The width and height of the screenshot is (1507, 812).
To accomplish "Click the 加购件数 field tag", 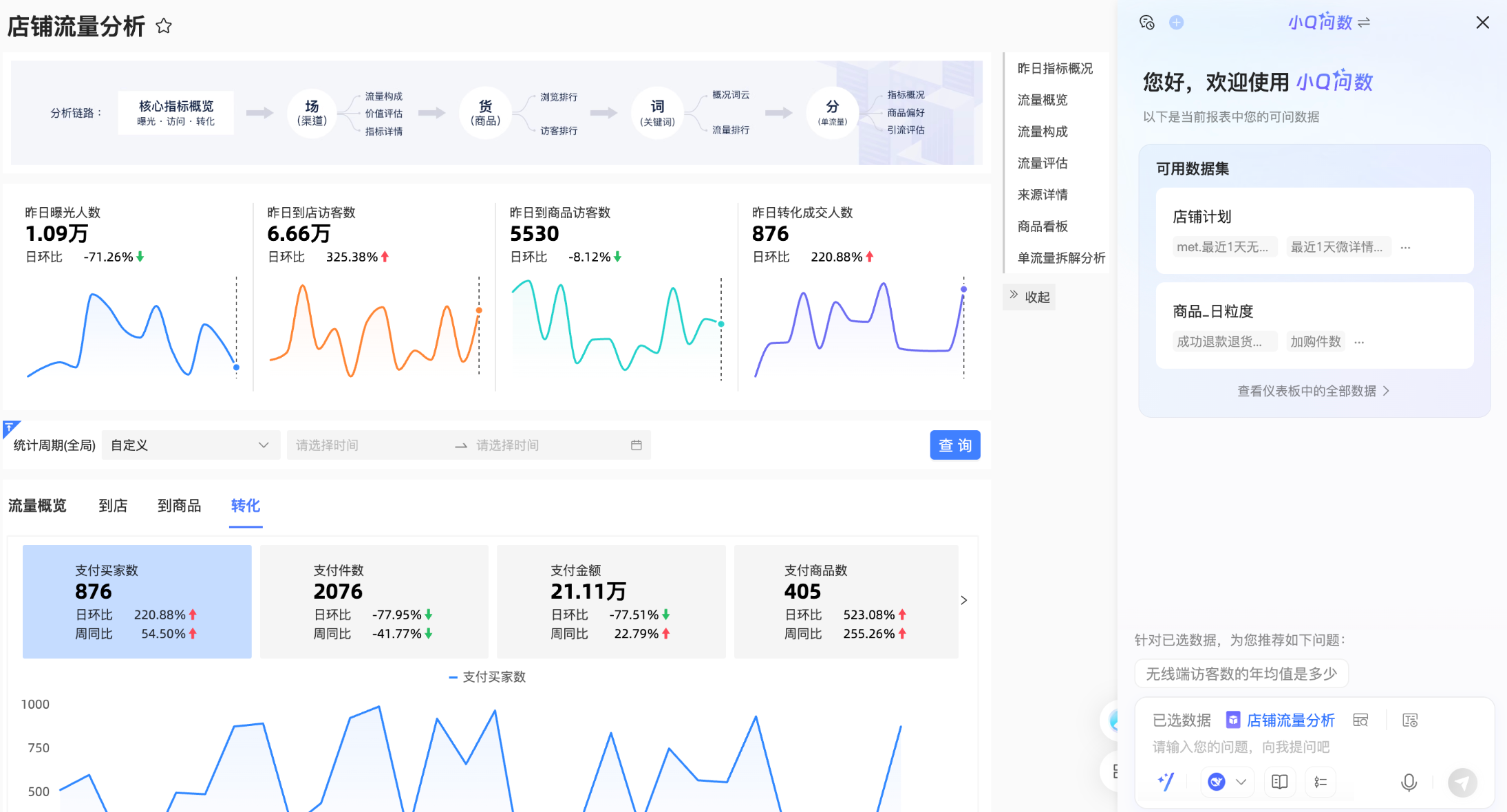I will click(x=1316, y=342).
